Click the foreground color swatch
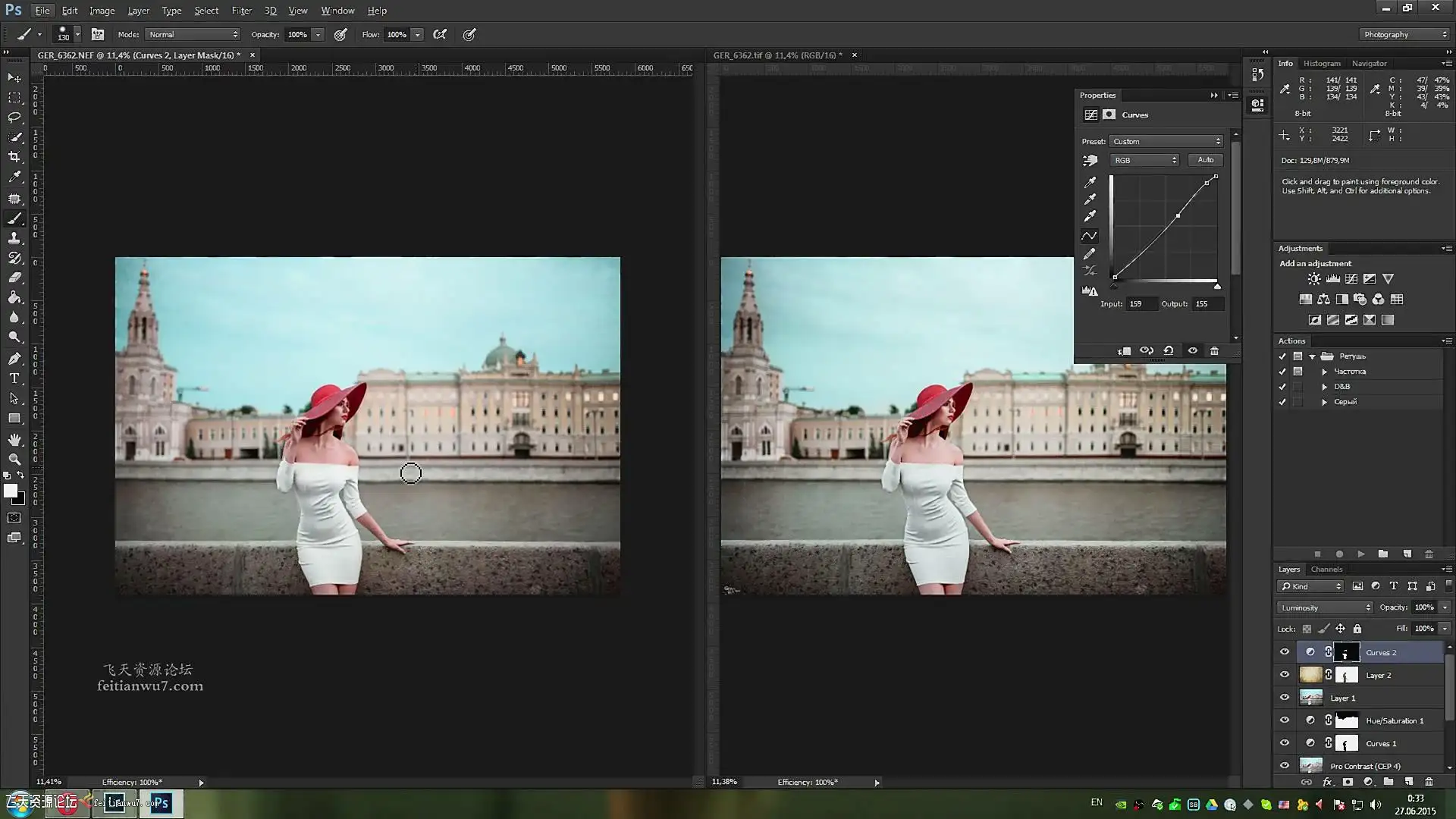 pyautogui.click(x=11, y=491)
